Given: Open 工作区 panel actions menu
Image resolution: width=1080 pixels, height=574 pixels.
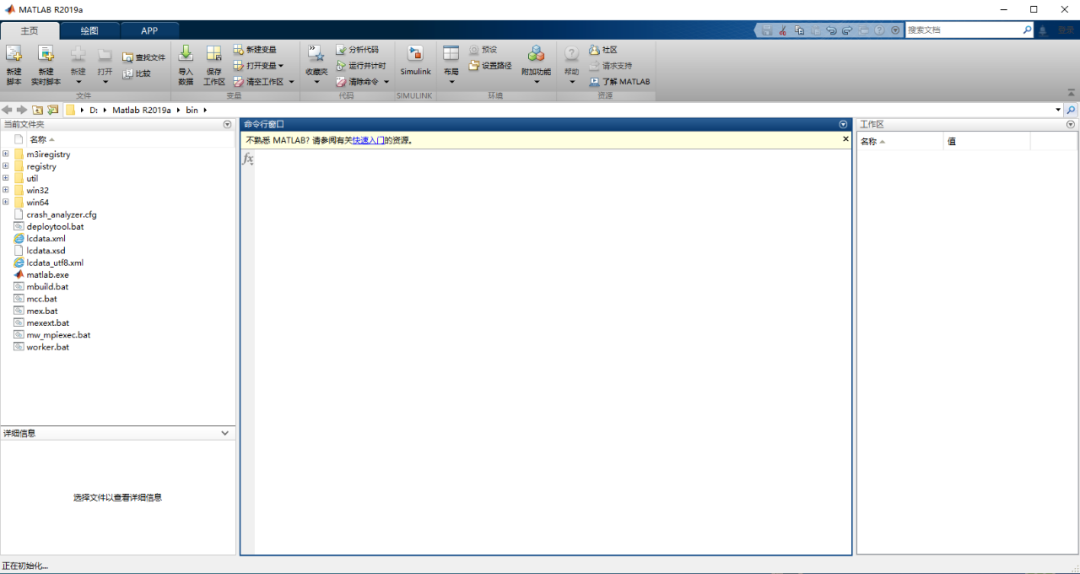Looking at the screenshot, I should pyautogui.click(x=1070, y=125).
